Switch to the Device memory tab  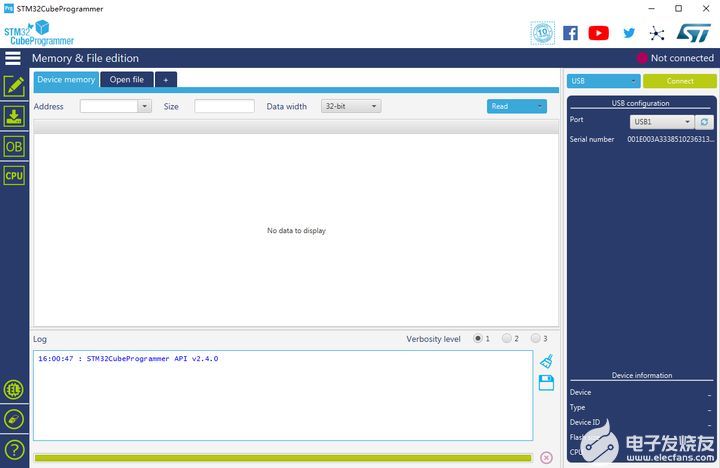(x=66, y=79)
